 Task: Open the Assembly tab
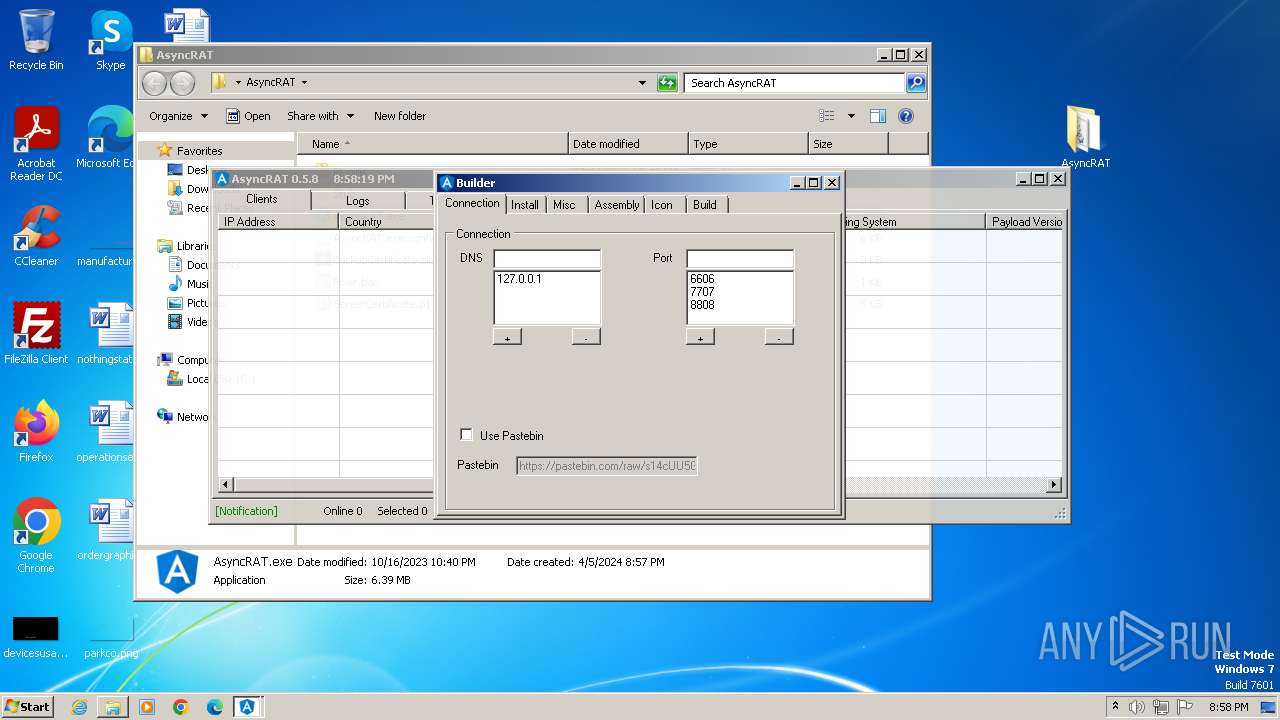point(617,204)
